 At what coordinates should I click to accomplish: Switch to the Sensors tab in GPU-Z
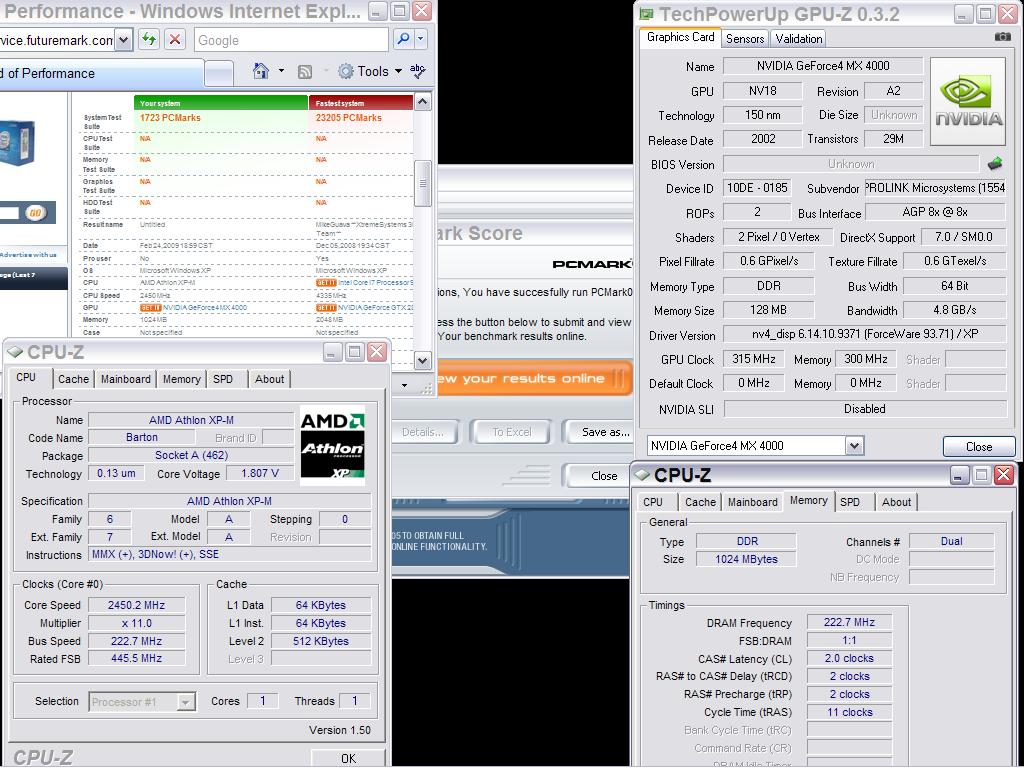click(x=745, y=39)
